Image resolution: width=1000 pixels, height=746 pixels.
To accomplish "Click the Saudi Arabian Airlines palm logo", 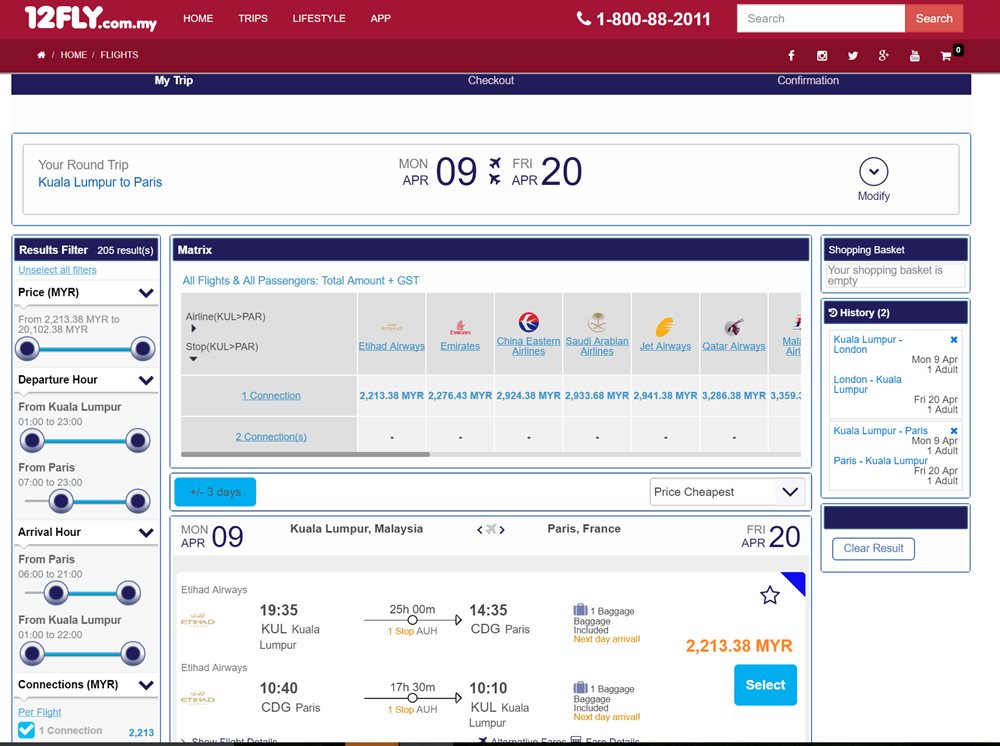I will (597, 322).
